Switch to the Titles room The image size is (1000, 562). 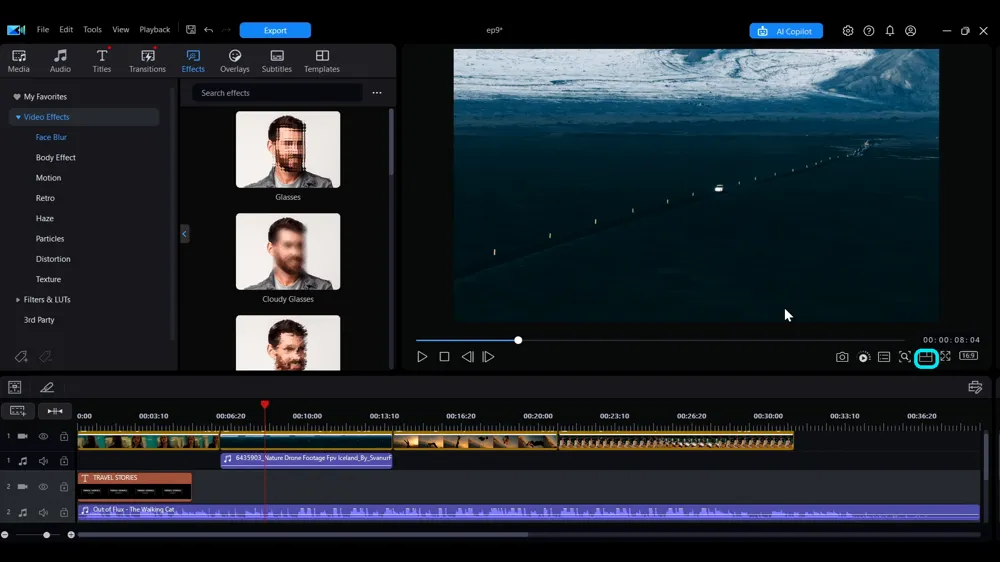[x=101, y=61]
